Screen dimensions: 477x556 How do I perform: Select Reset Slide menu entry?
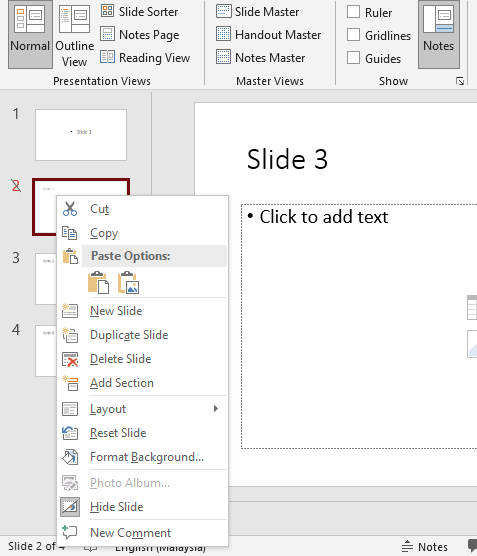tap(143, 433)
